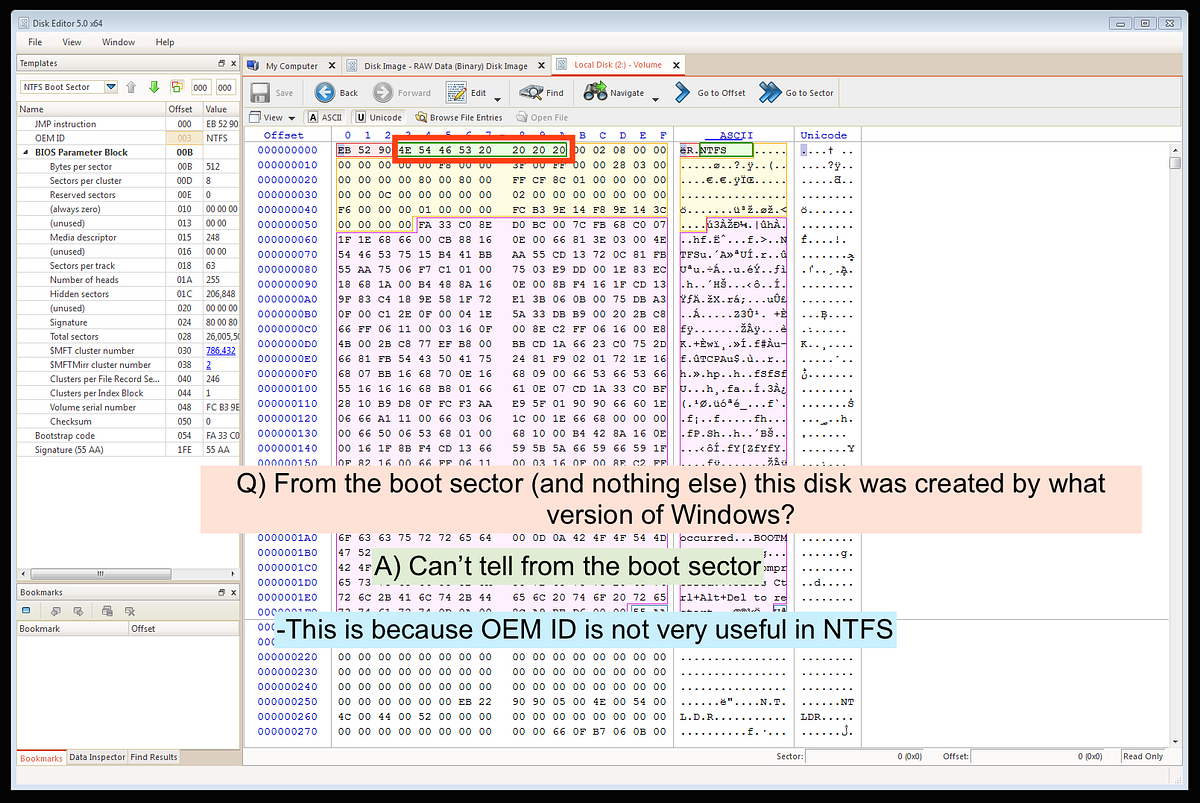The height and width of the screenshot is (803, 1200).
Task: Close the Templates panel
Action: 233,62
